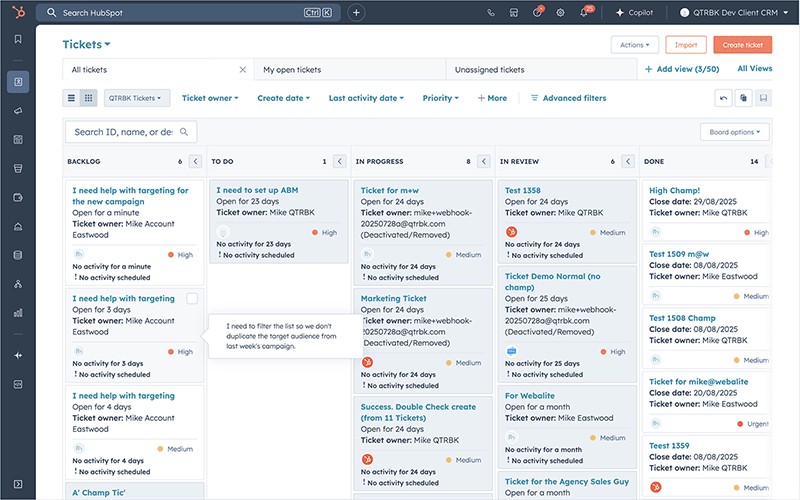This screenshot has height=500, width=800.
Task: Open the data management database sidebar icon
Action: click(x=18, y=255)
